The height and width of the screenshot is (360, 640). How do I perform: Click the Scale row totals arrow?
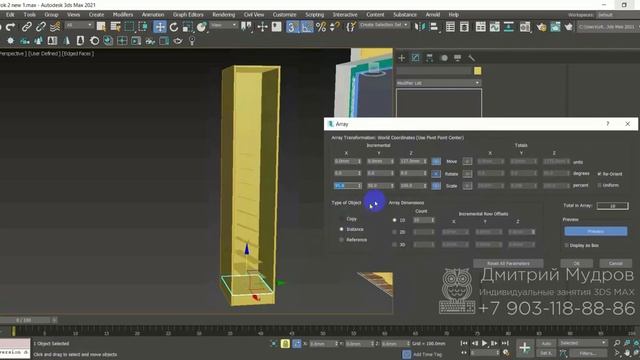(x=467, y=186)
